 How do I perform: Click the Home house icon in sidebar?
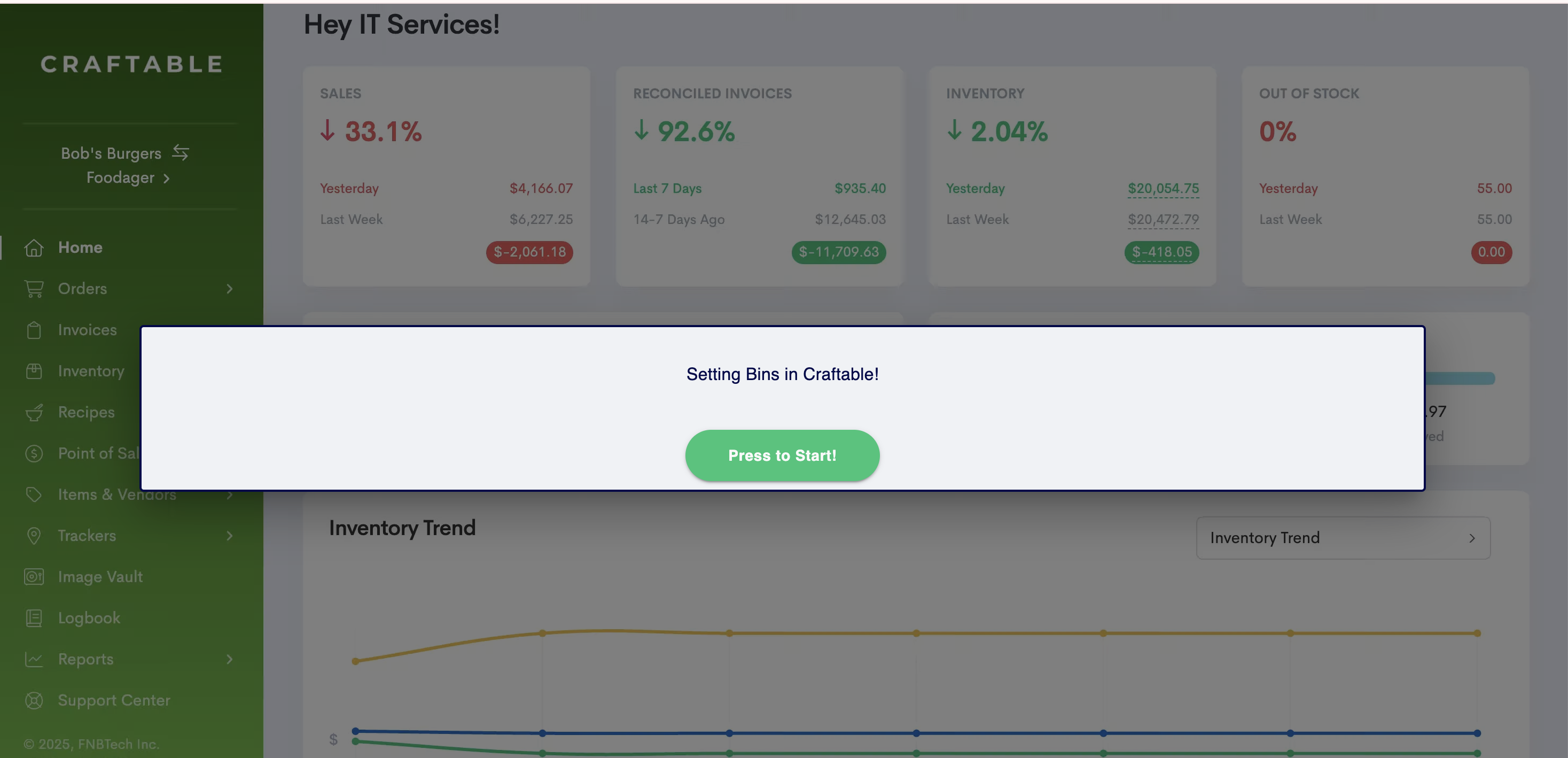[x=34, y=248]
